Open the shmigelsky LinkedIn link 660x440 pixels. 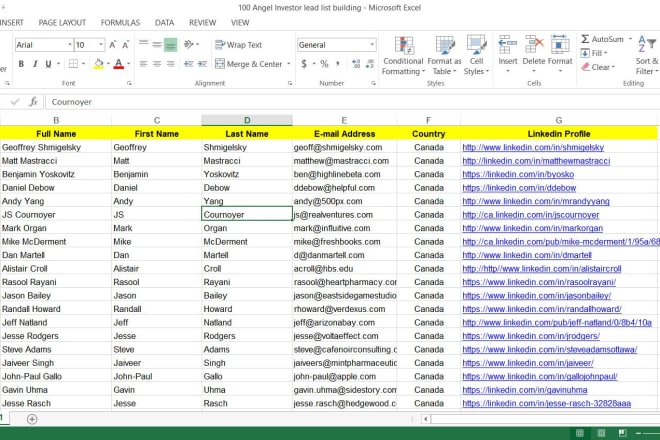click(533, 147)
